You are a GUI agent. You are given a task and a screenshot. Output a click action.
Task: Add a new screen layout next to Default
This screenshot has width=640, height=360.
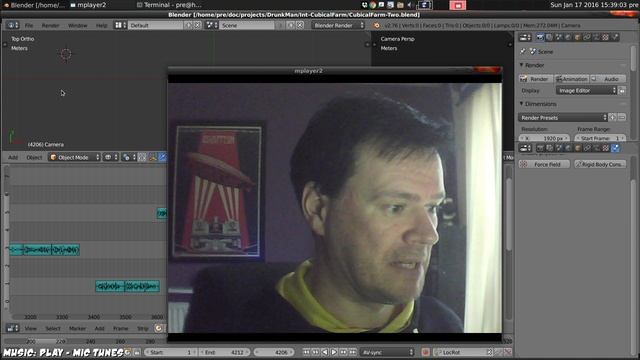188,25
